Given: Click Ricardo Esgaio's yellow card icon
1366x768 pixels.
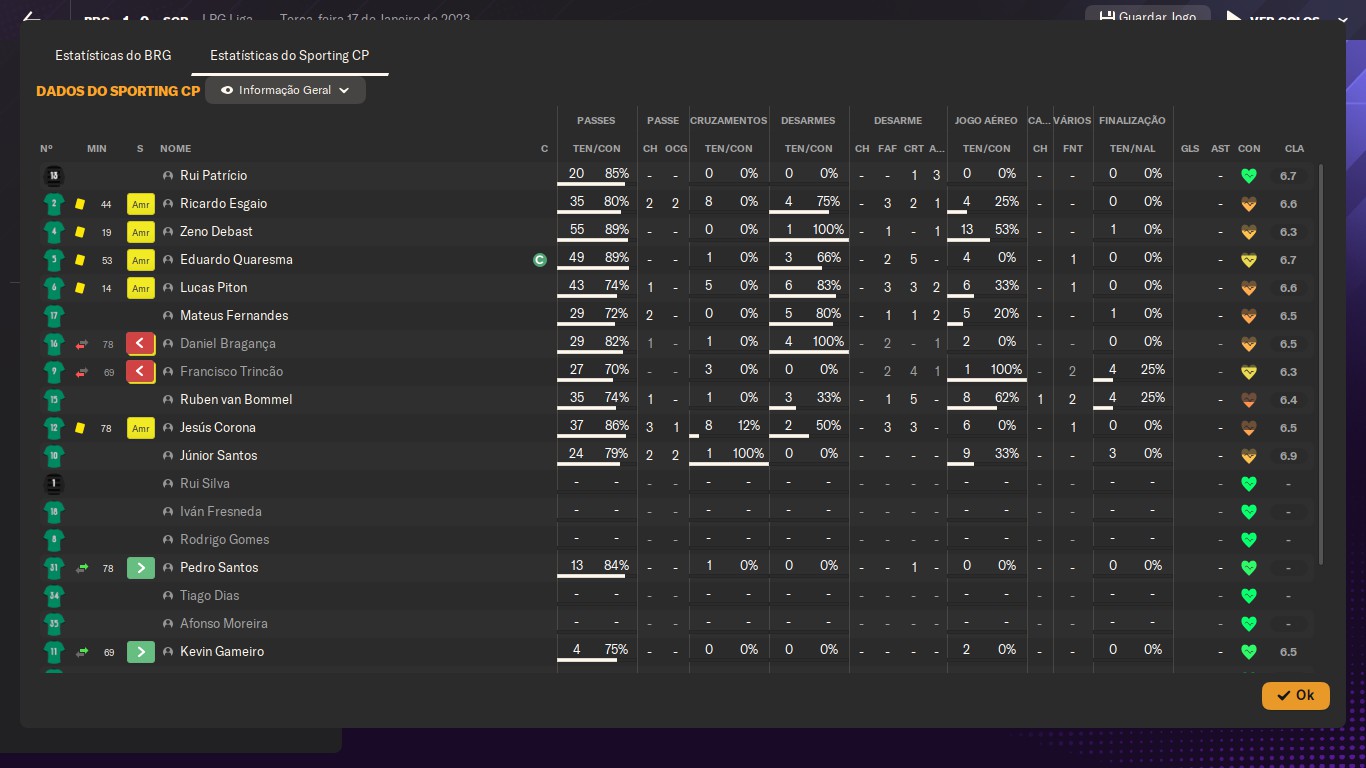Looking at the screenshot, I should [x=80, y=204].
